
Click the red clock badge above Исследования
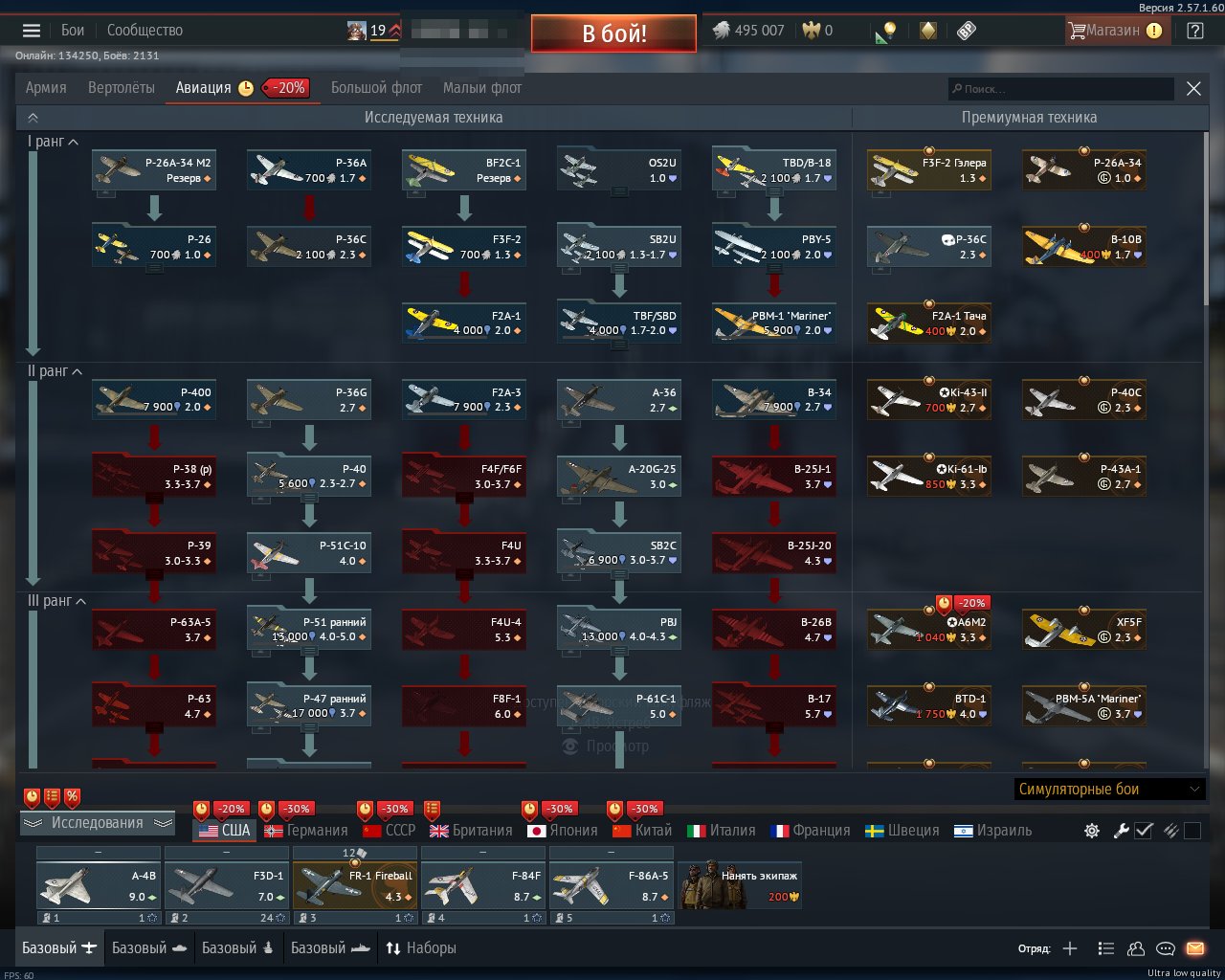coord(32,796)
